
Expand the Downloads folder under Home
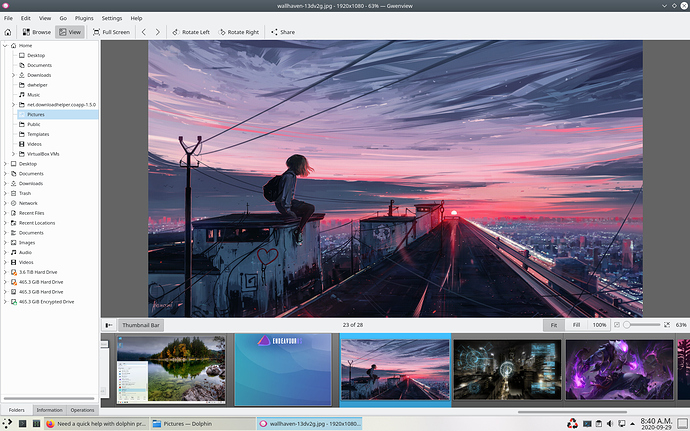[14, 75]
